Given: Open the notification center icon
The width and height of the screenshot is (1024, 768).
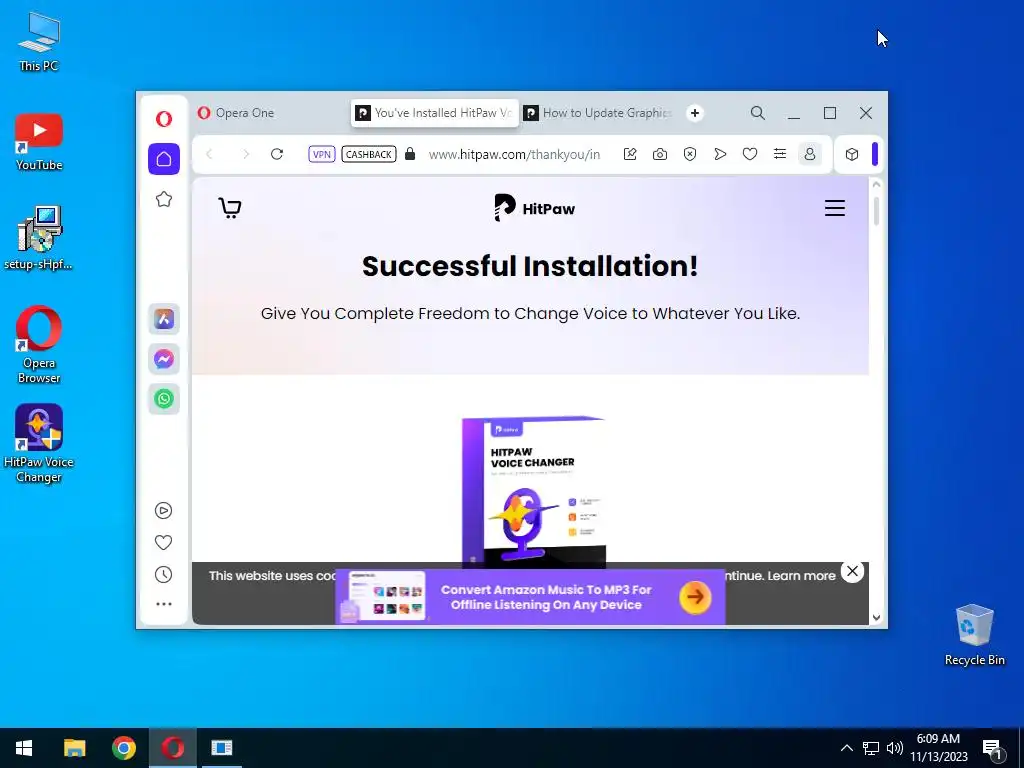Looking at the screenshot, I should click(993, 750).
